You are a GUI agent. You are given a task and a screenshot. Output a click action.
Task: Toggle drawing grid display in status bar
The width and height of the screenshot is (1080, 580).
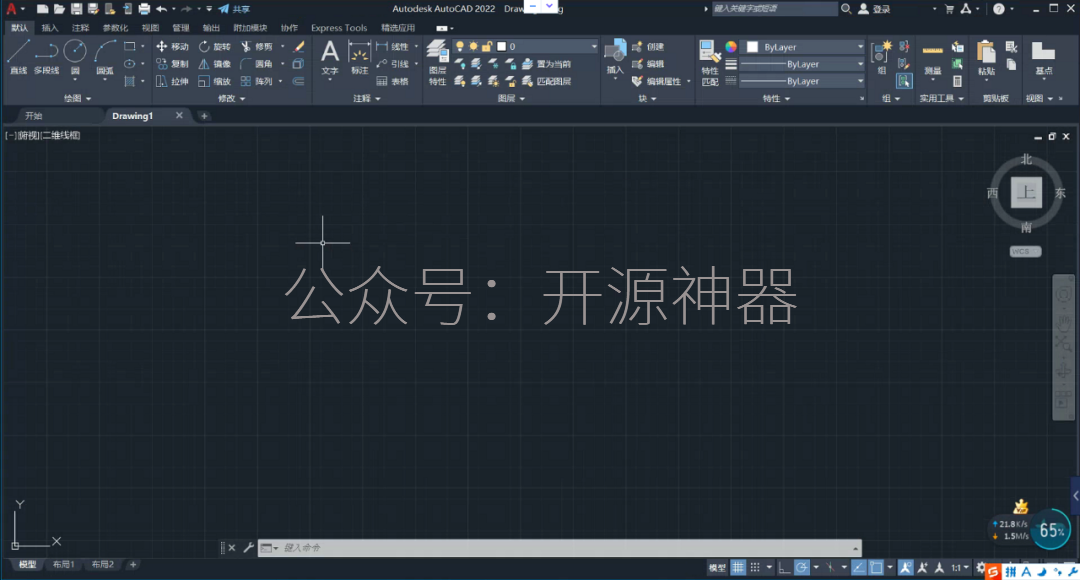tap(738, 568)
